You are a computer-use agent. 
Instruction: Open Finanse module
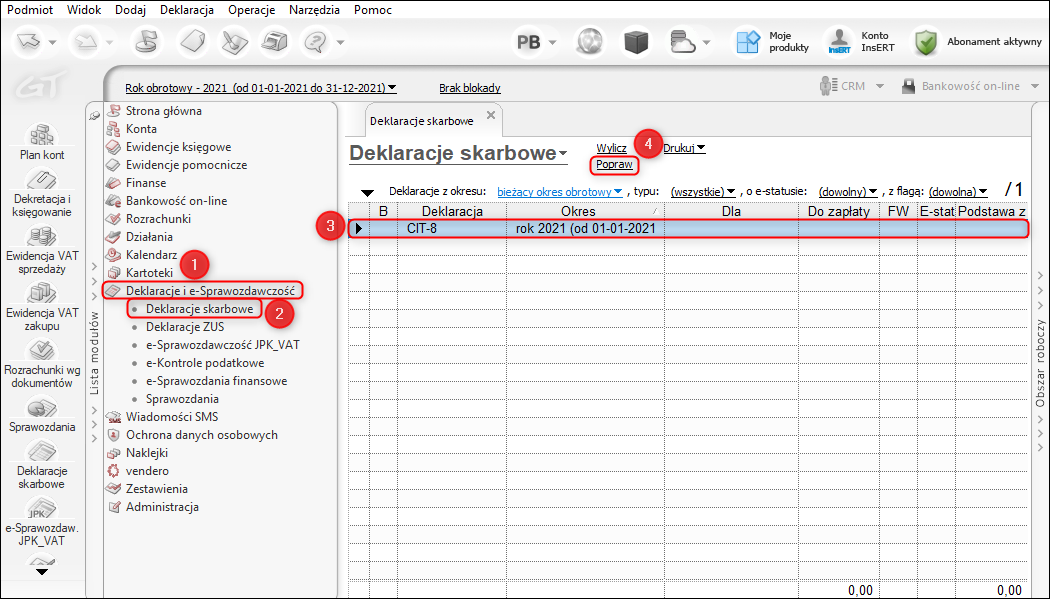tap(137, 183)
